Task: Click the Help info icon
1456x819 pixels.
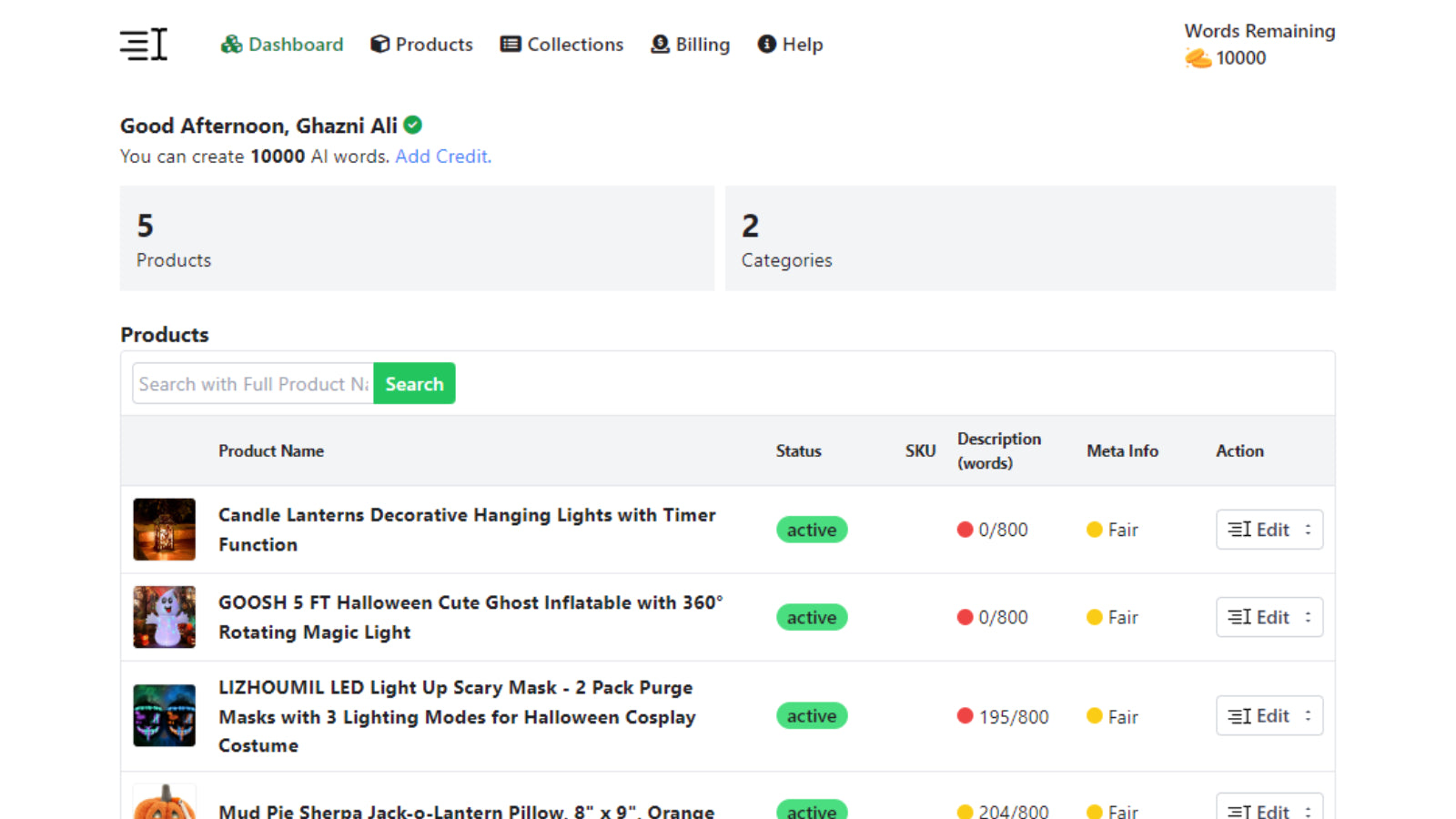Action: (x=764, y=44)
